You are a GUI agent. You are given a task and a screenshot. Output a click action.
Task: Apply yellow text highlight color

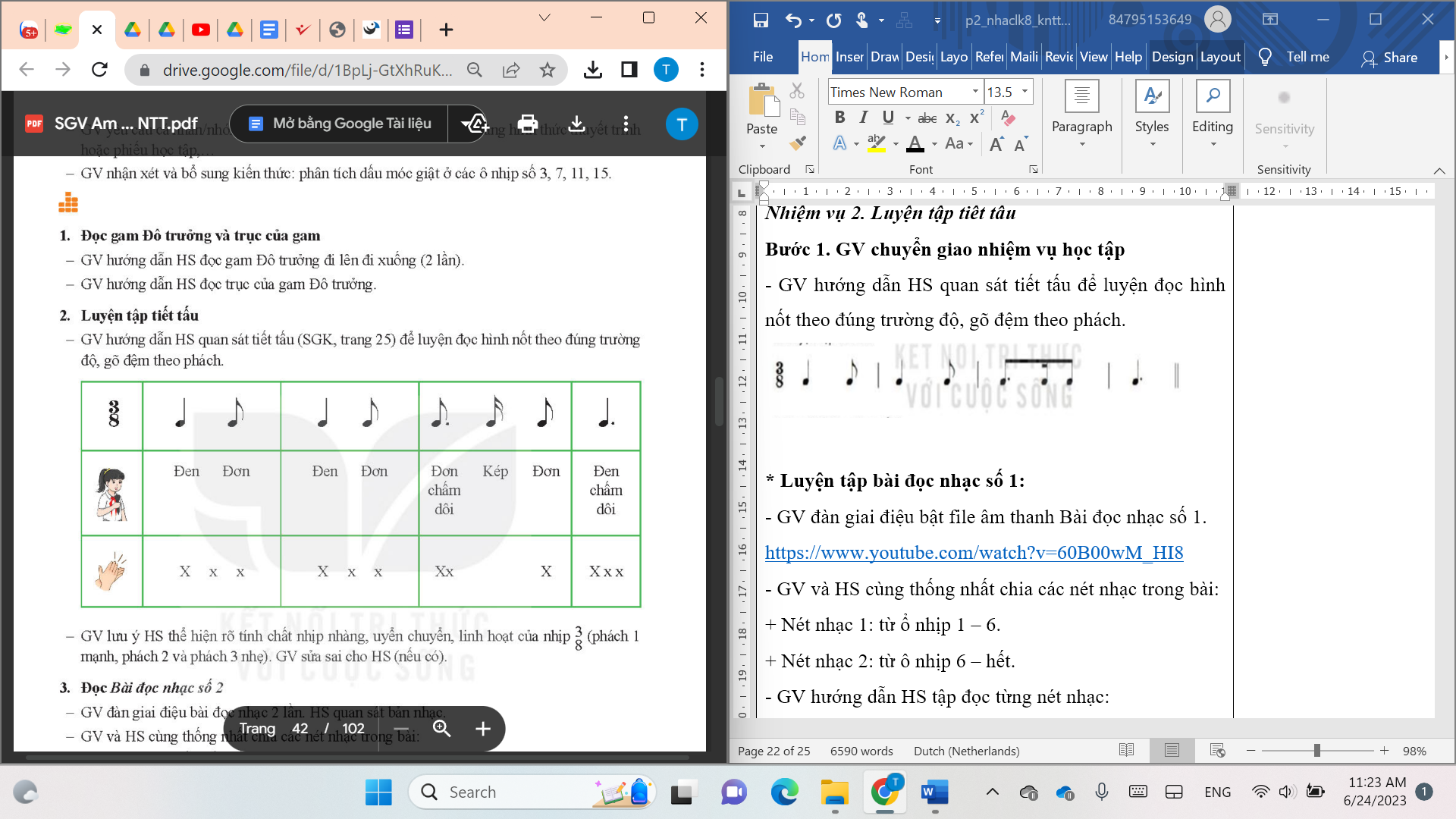[x=876, y=143]
